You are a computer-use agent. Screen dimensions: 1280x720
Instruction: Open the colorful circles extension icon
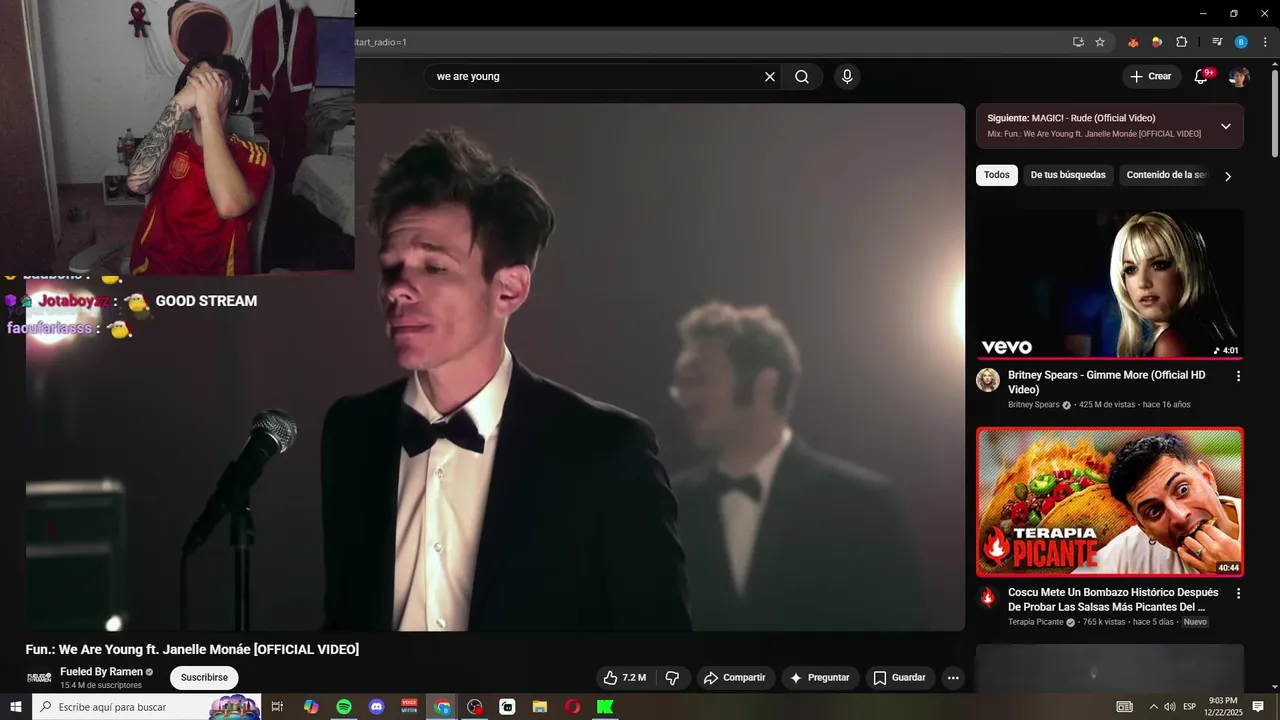1157,42
